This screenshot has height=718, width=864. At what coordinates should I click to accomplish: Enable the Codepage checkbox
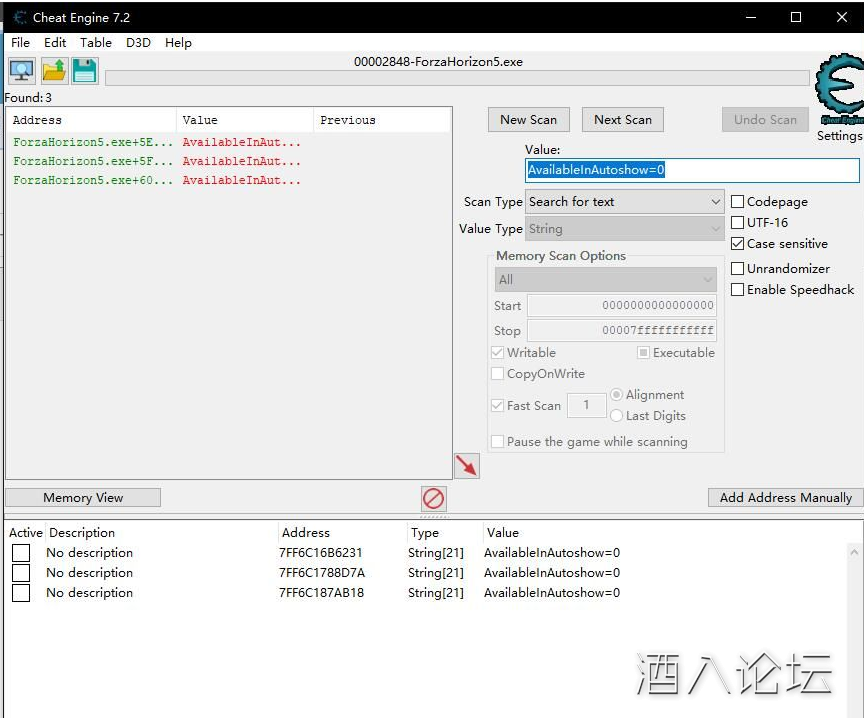click(x=737, y=202)
